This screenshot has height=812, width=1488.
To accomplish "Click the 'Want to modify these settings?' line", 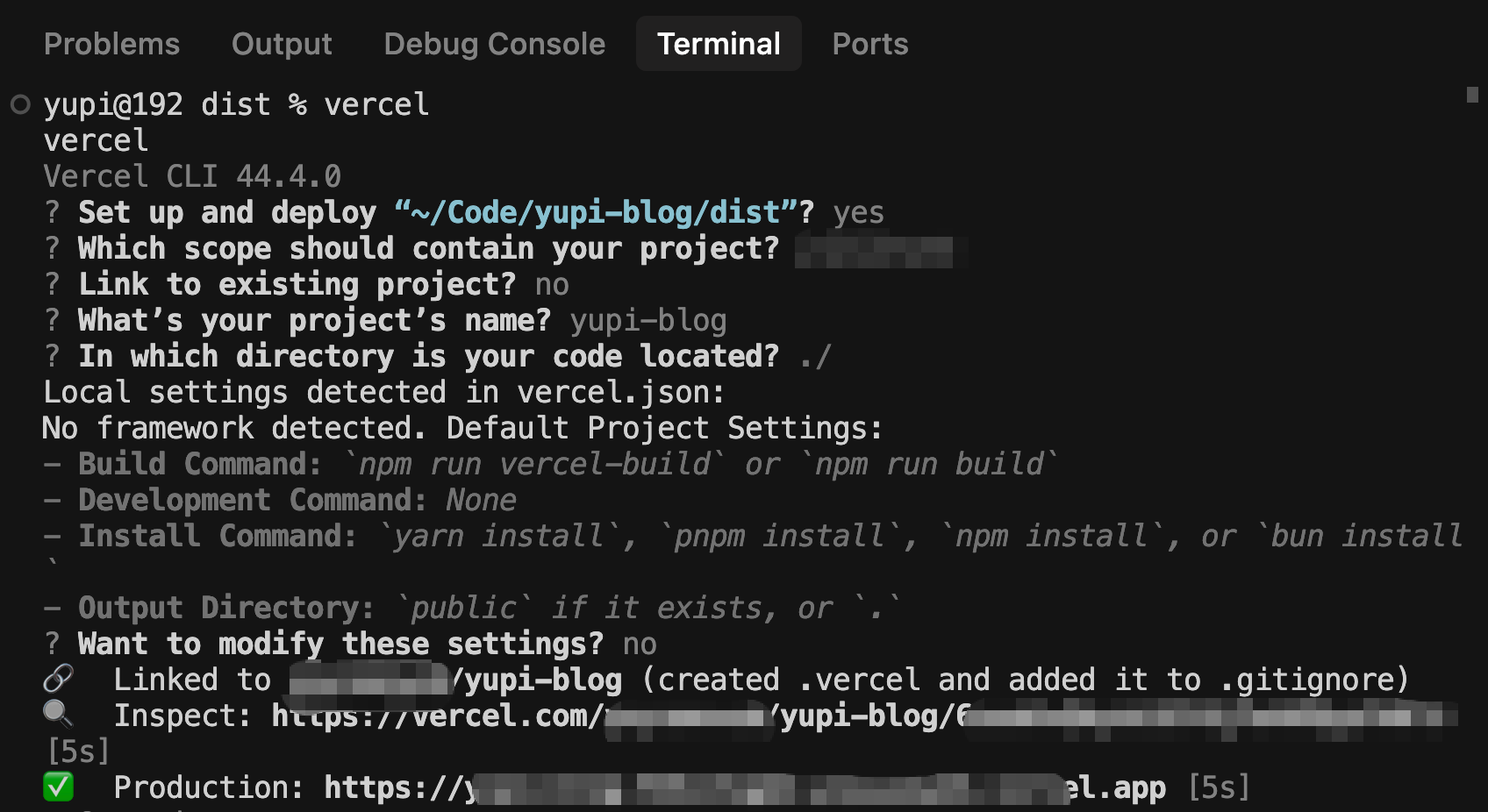I will coord(340,644).
